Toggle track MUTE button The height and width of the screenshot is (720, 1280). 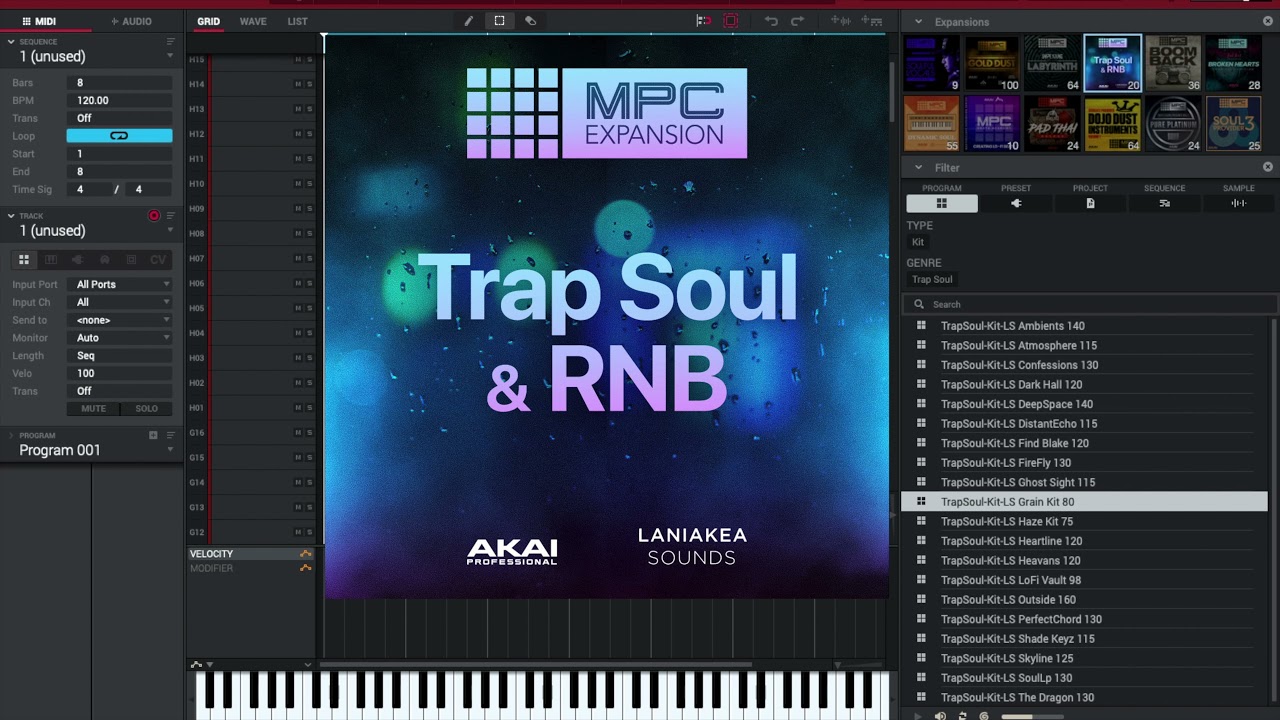coord(93,408)
